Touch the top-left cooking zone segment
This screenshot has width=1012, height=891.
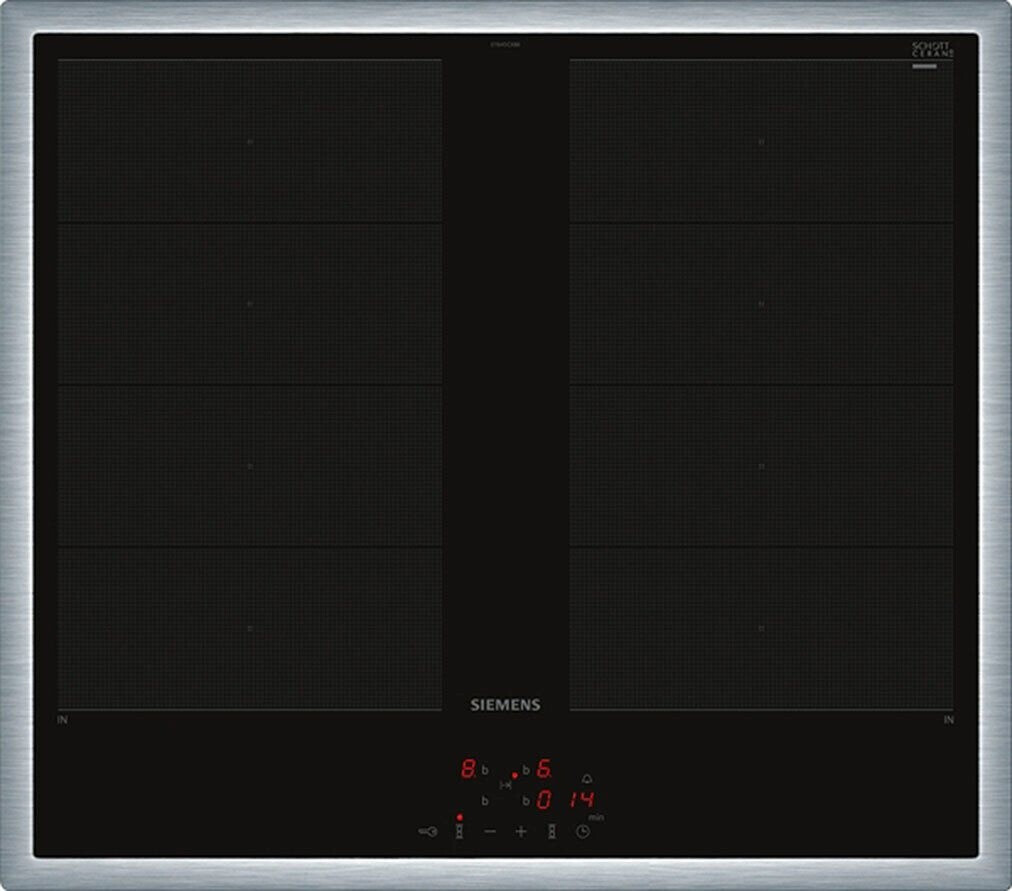coord(249,141)
